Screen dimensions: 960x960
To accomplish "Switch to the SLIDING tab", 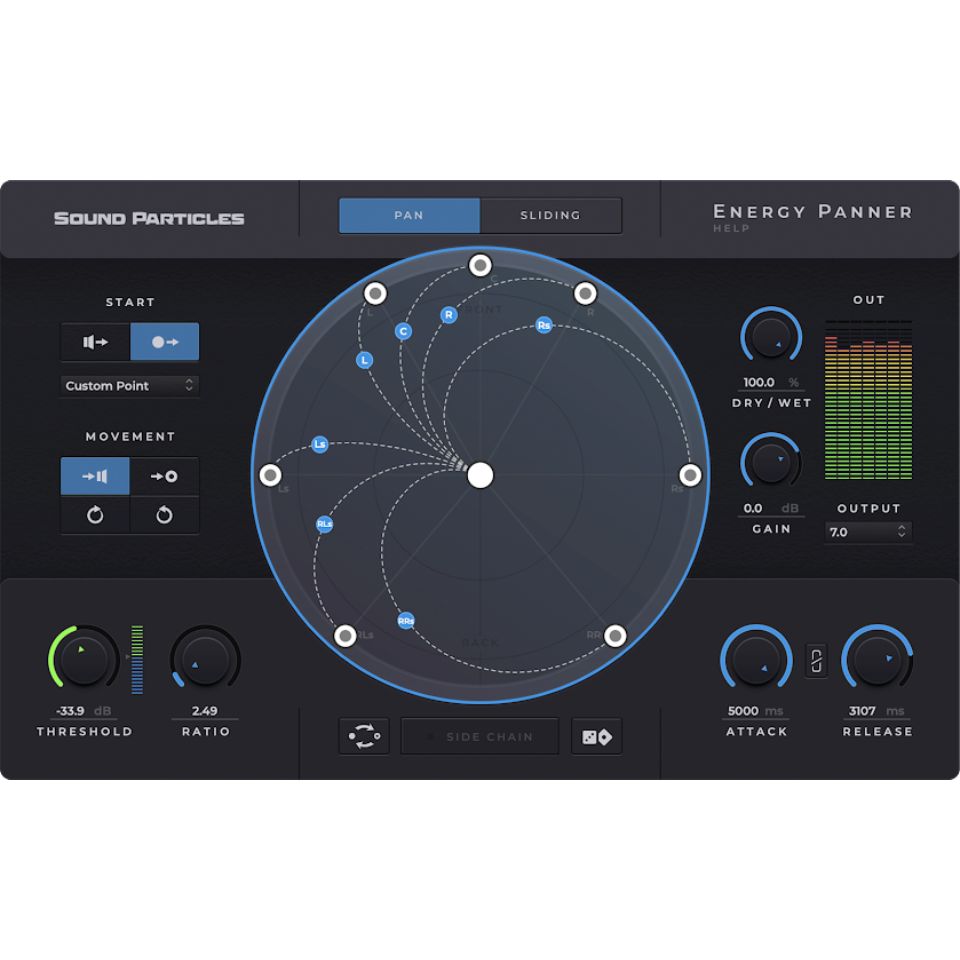I will coord(551,215).
